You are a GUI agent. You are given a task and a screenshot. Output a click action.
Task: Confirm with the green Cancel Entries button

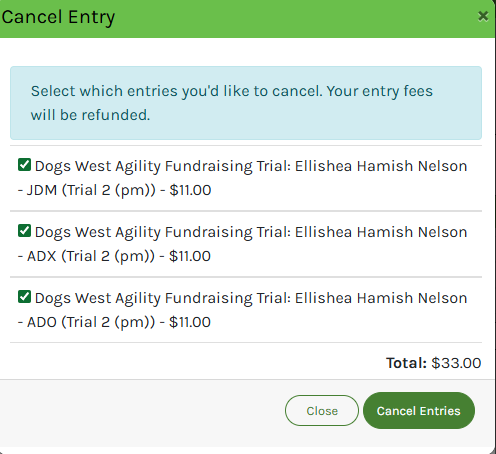coord(419,411)
